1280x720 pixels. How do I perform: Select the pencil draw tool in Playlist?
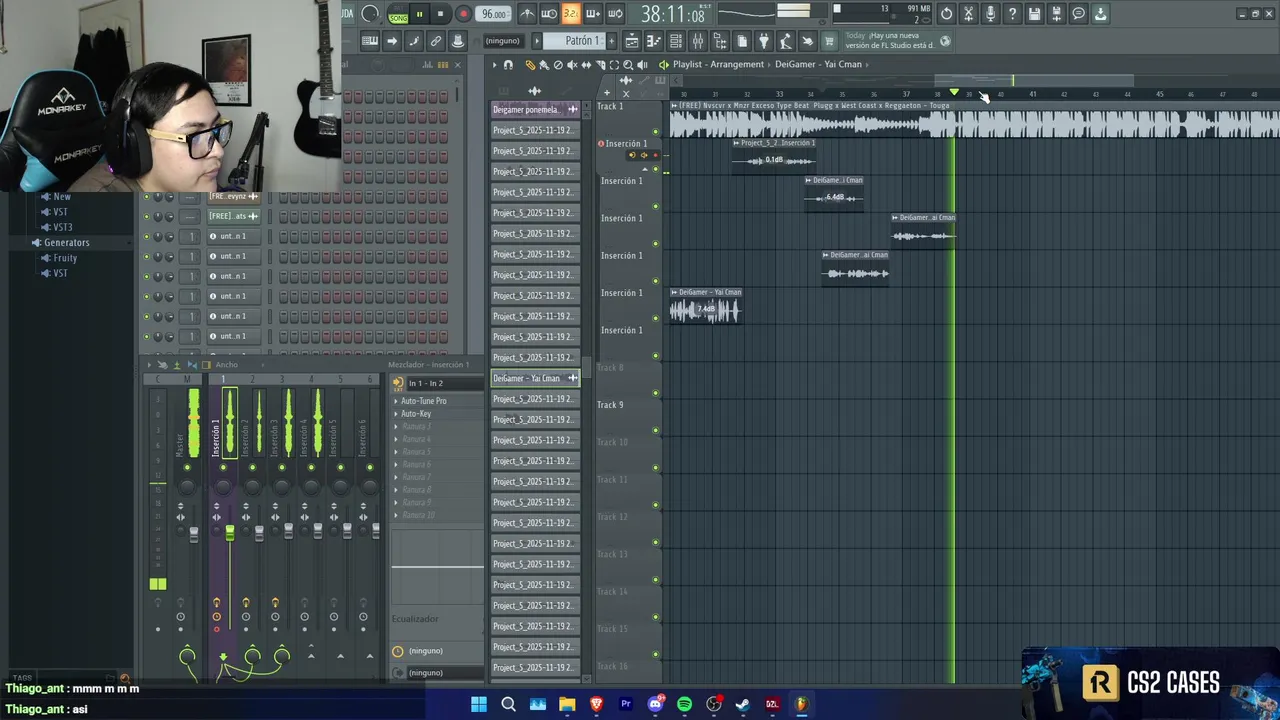(x=530, y=65)
